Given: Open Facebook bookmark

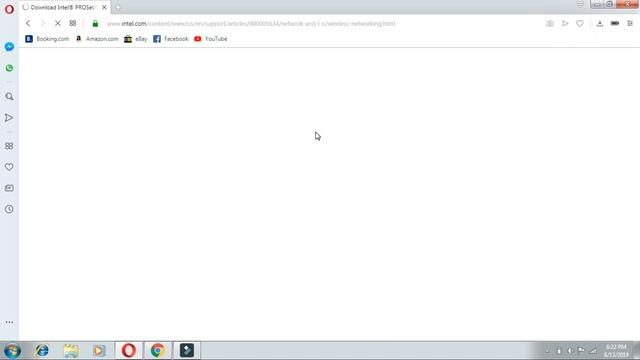Looking at the screenshot, I should [171, 39].
